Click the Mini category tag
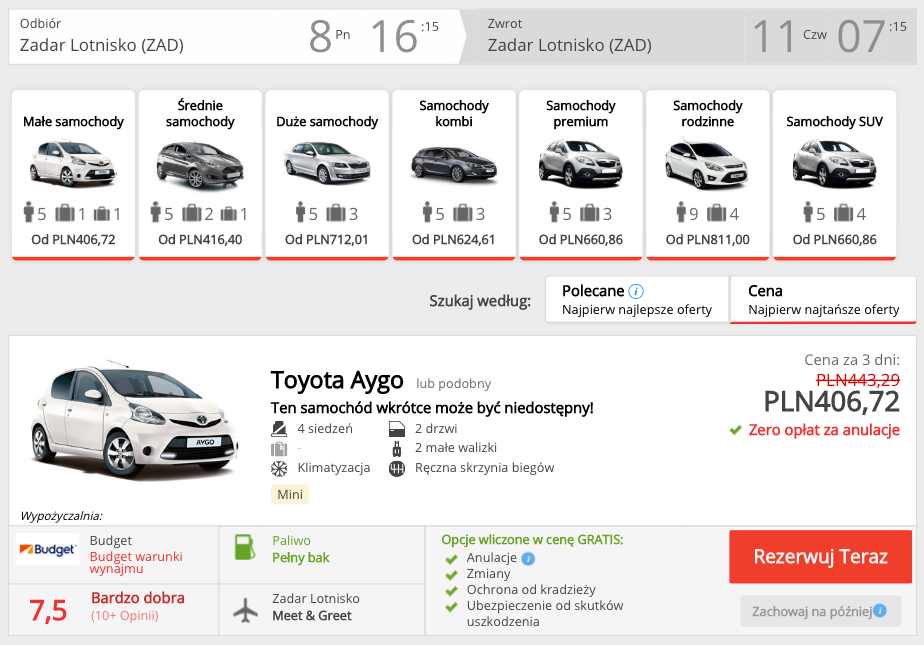The height and width of the screenshot is (645, 924). click(290, 494)
